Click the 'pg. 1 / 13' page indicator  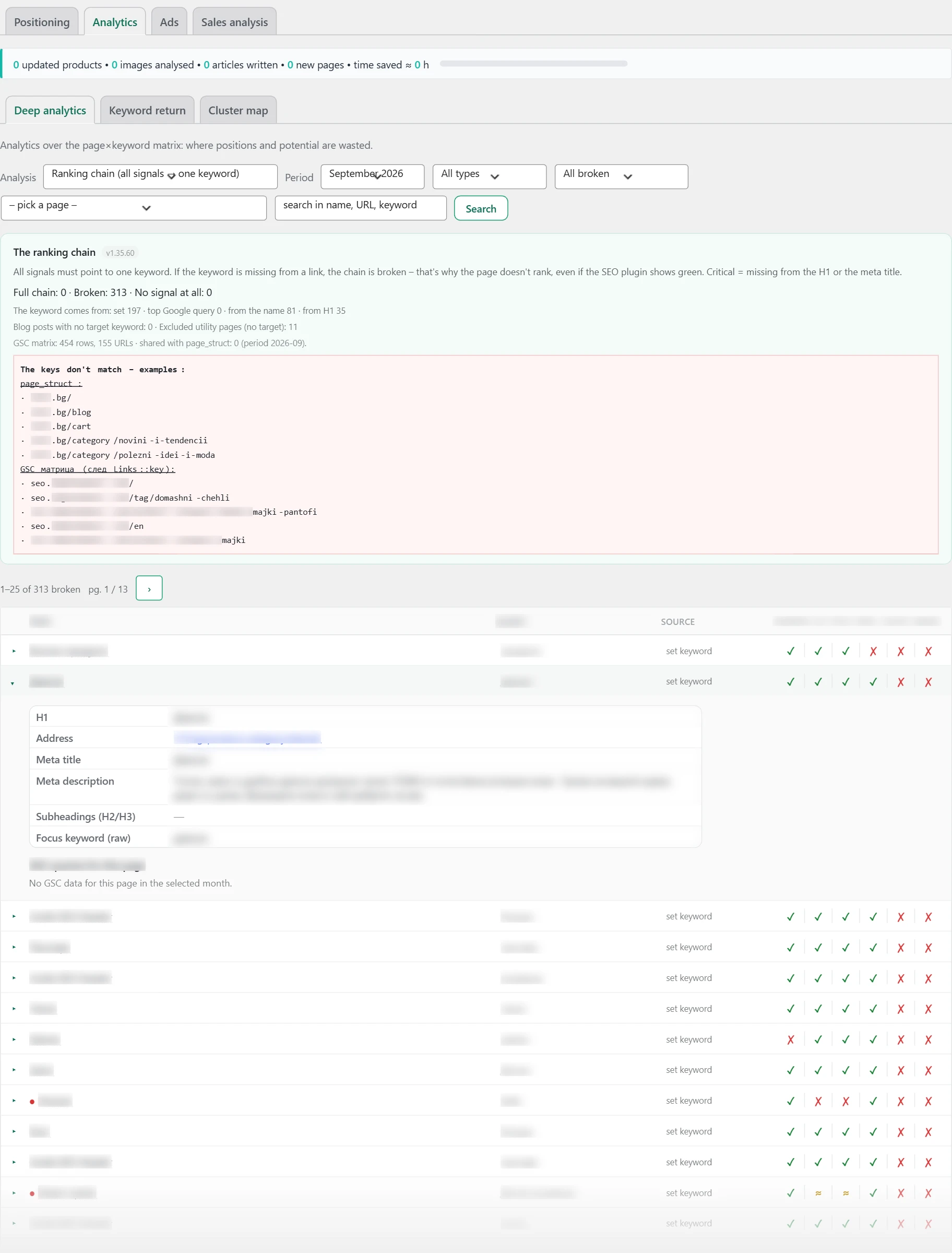pos(108,589)
